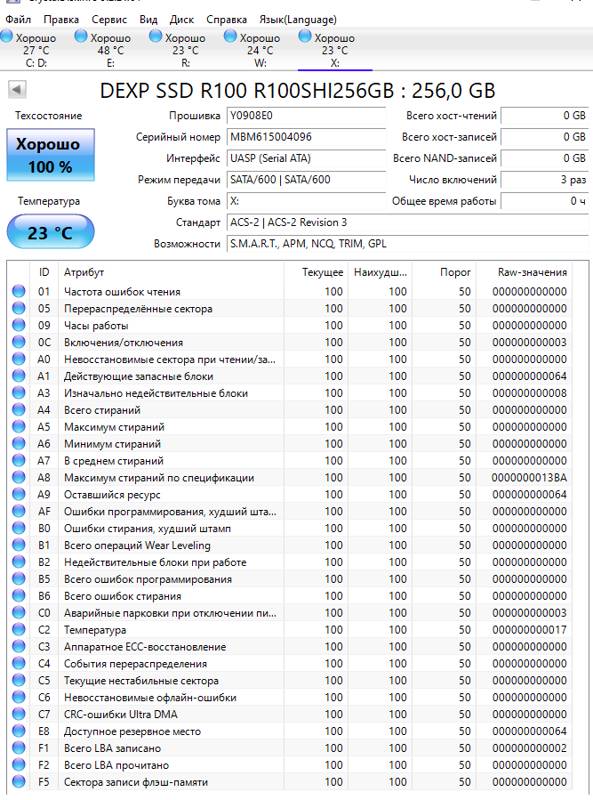593x800 pixels.
Task: Open the Диск menu
Action: tap(182, 19)
